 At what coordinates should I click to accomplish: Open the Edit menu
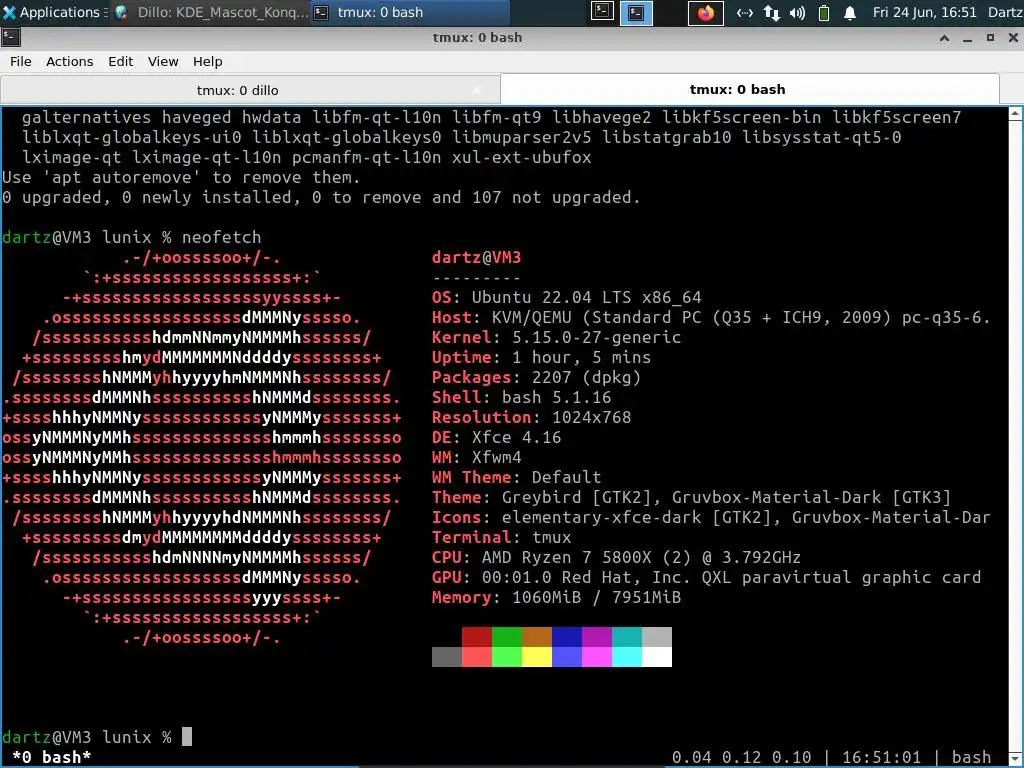pos(120,61)
